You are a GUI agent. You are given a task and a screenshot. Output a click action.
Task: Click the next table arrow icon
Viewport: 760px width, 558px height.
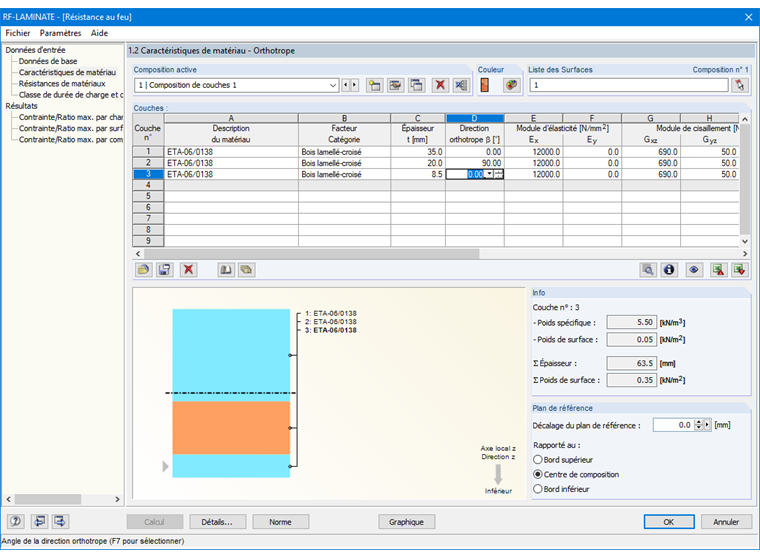coord(60,521)
